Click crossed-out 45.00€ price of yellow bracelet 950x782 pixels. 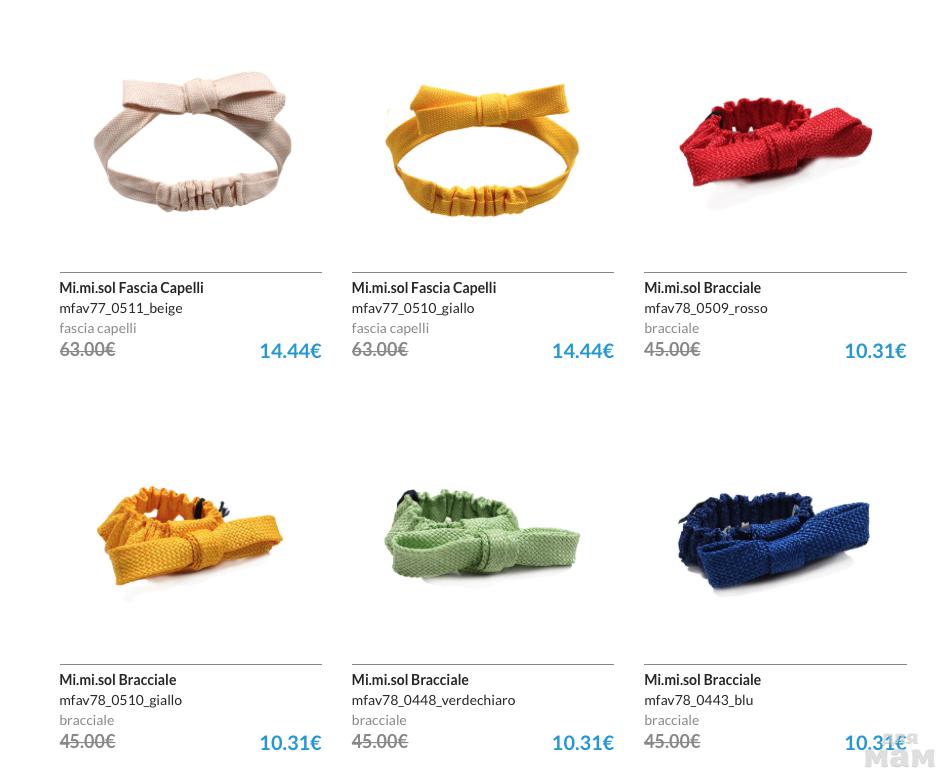tap(87, 741)
